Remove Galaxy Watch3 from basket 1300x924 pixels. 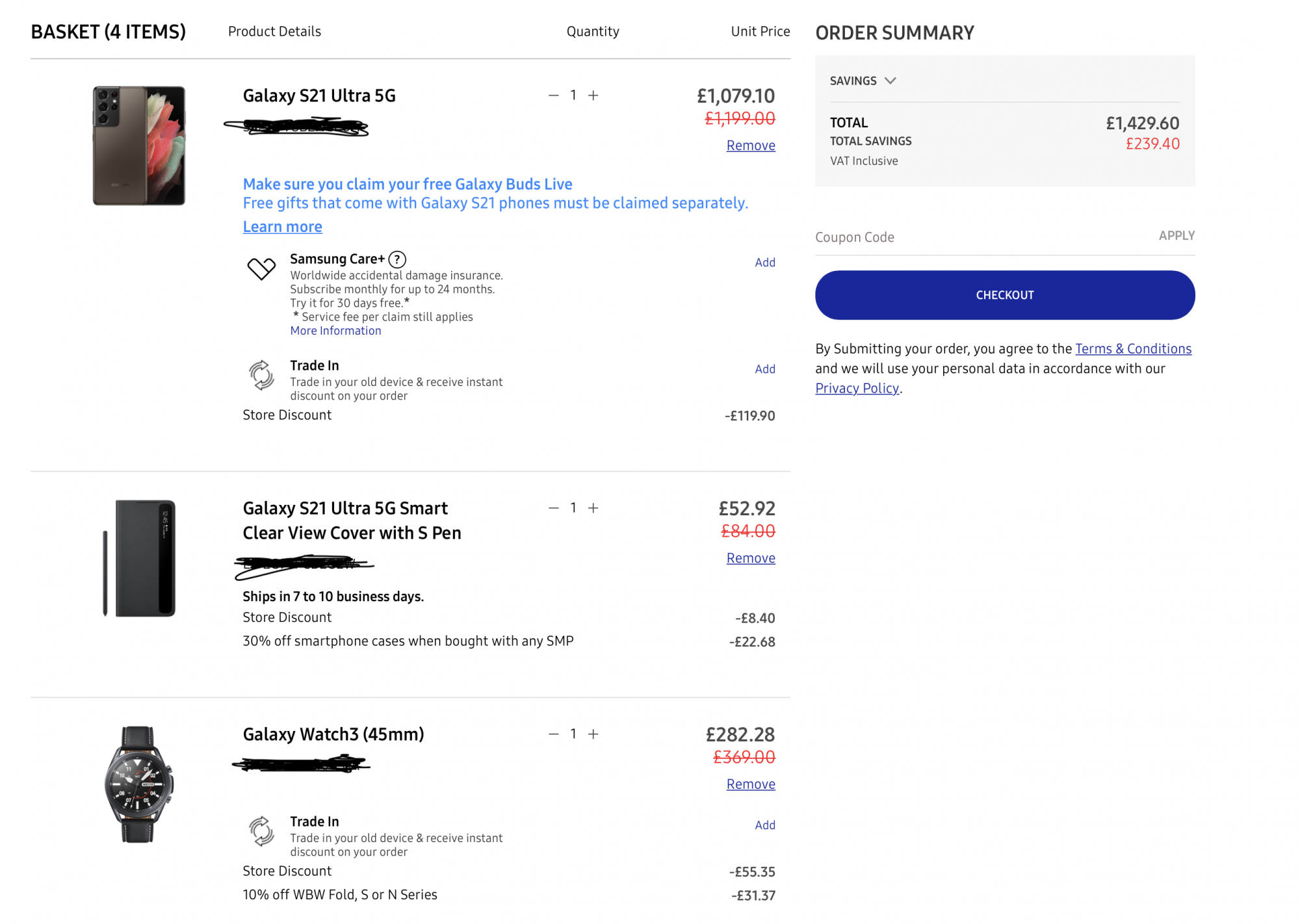750,784
